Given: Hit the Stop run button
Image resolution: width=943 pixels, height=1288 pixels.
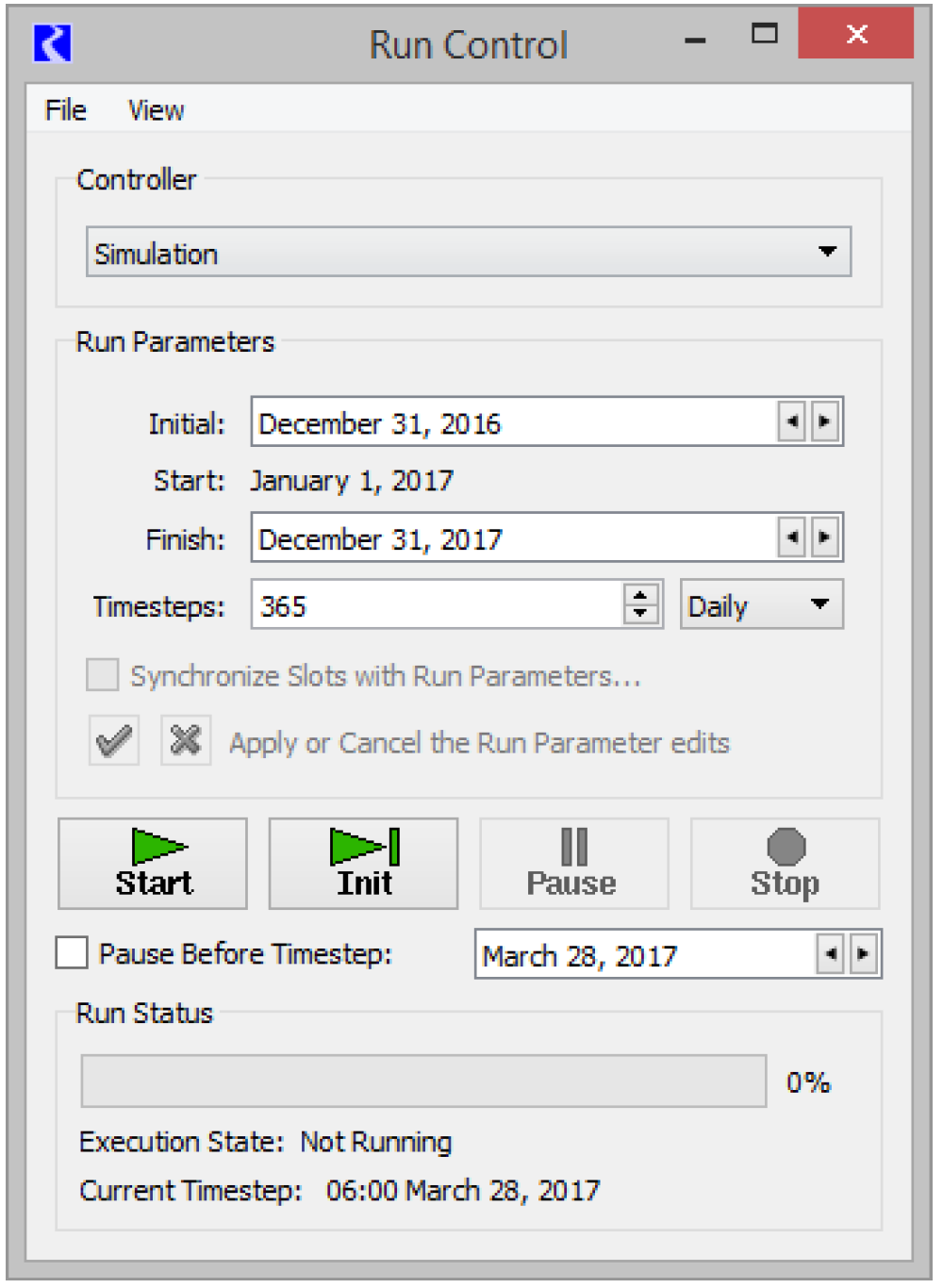Looking at the screenshot, I should (x=785, y=863).
